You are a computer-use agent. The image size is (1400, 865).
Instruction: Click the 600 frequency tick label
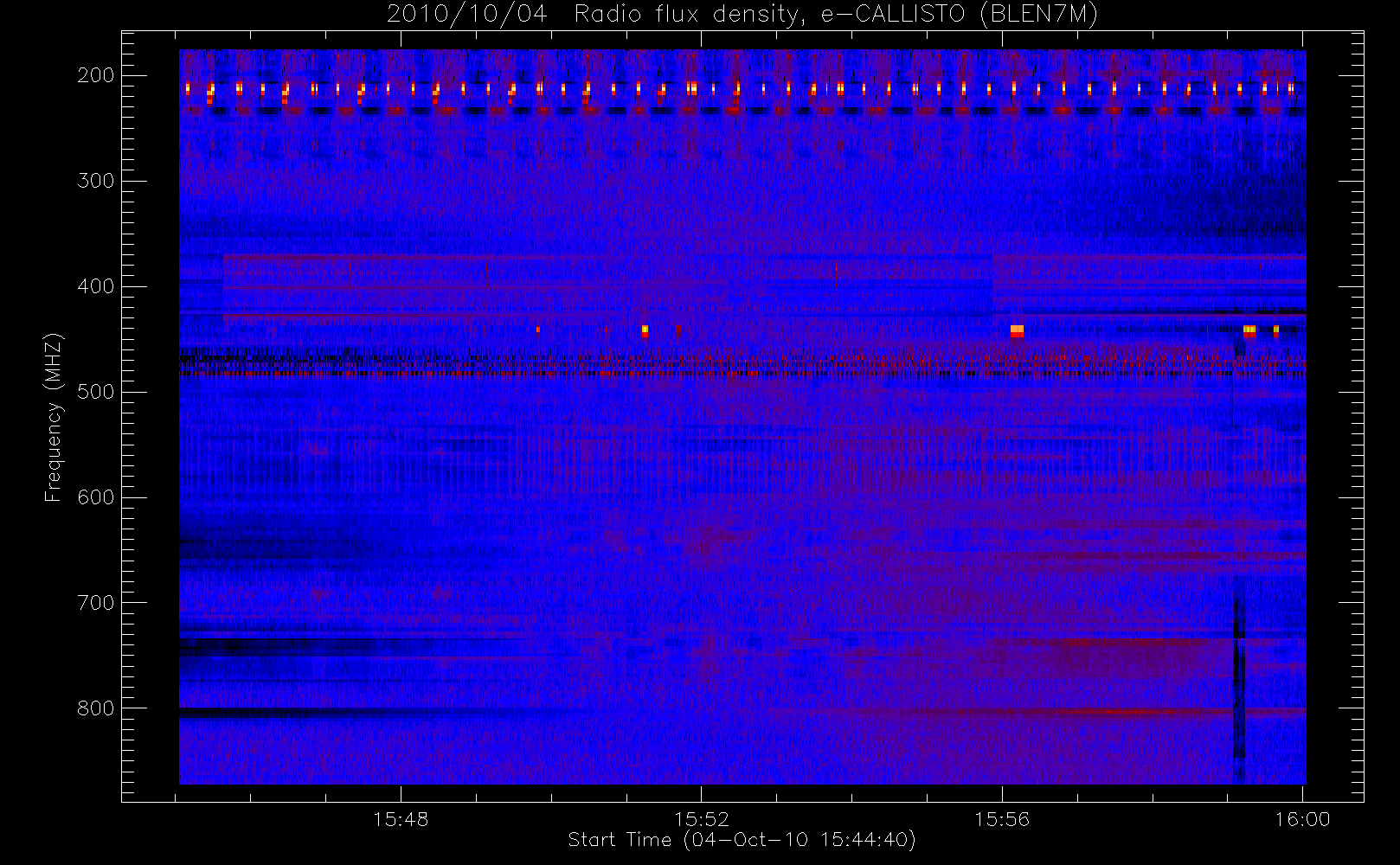coord(96,497)
